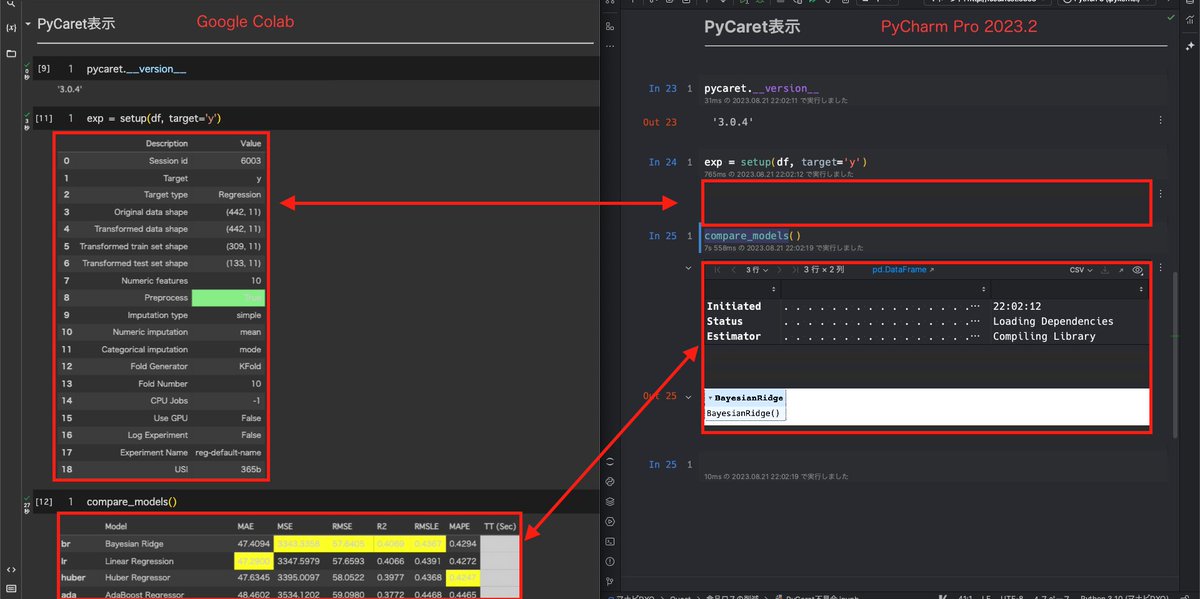
Task: Select the 'Regression' value in Colab output
Action: pyautogui.click(x=239, y=195)
